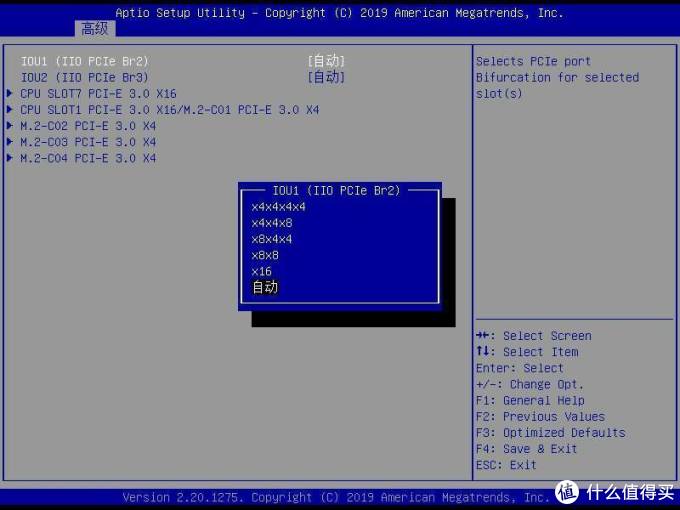
Task: Click the F4: Save & Exit hint
Action: pos(526,449)
